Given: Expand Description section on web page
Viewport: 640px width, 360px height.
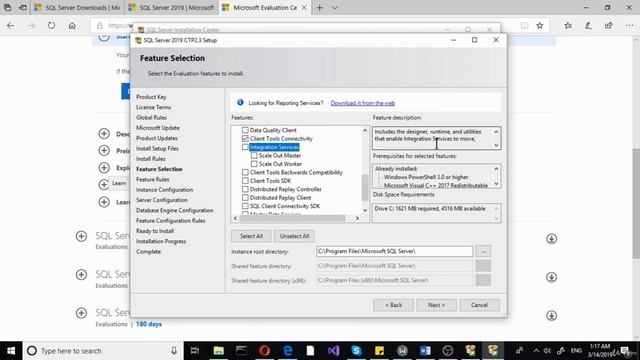Looking at the screenshot, I should [x=104, y=133].
